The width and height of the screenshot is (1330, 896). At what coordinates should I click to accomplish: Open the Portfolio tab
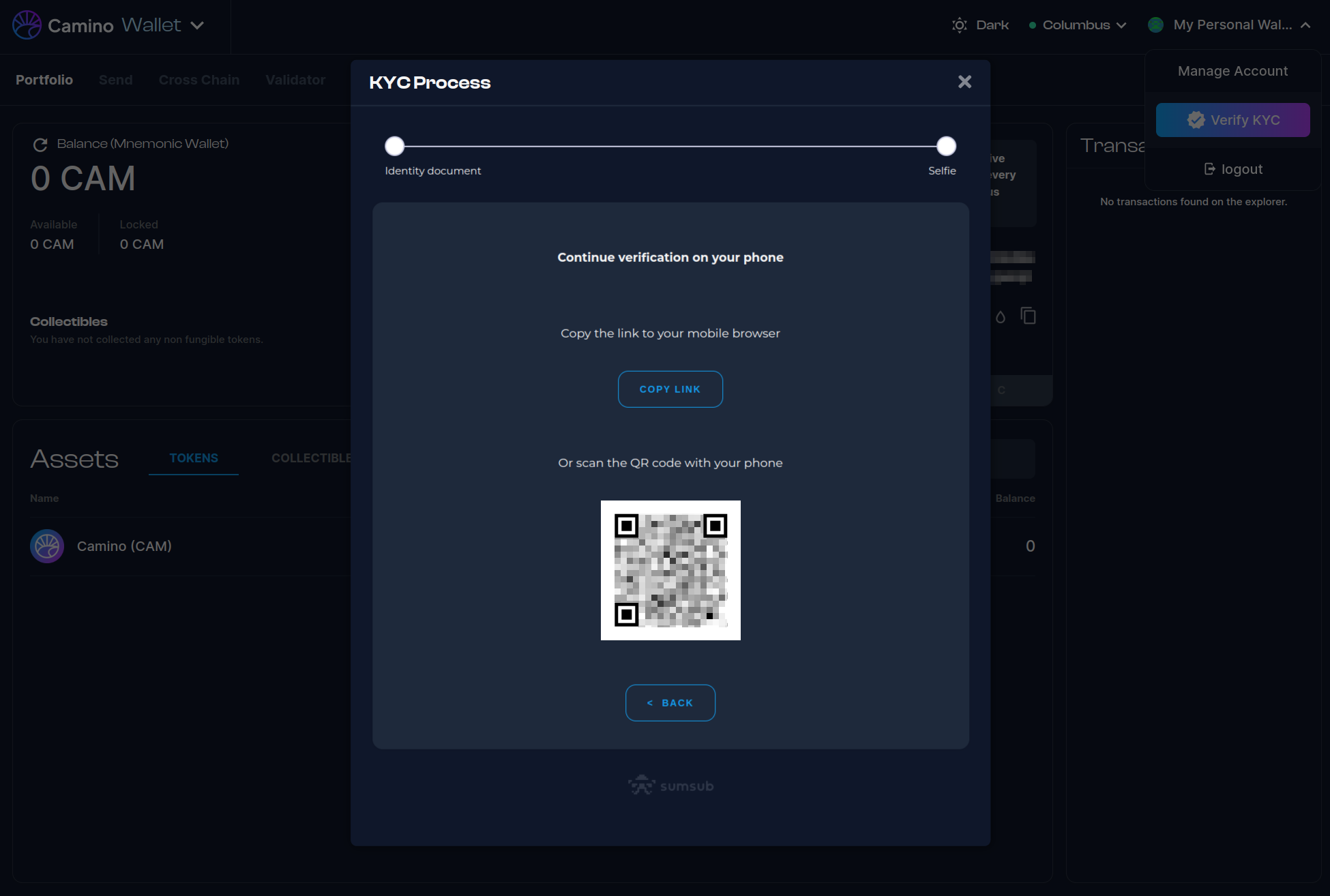pos(44,80)
